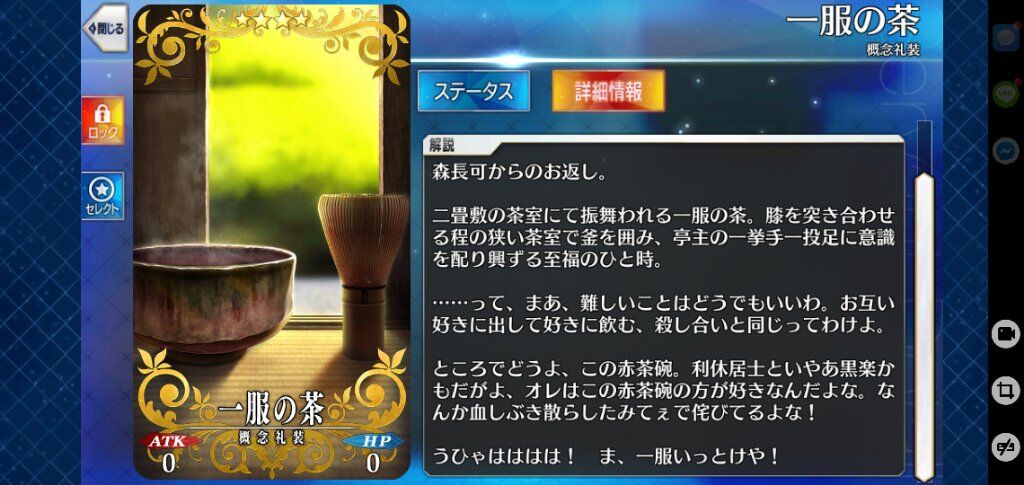
Task: Open the Messenger overlay icon
Action: (x=1006, y=150)
